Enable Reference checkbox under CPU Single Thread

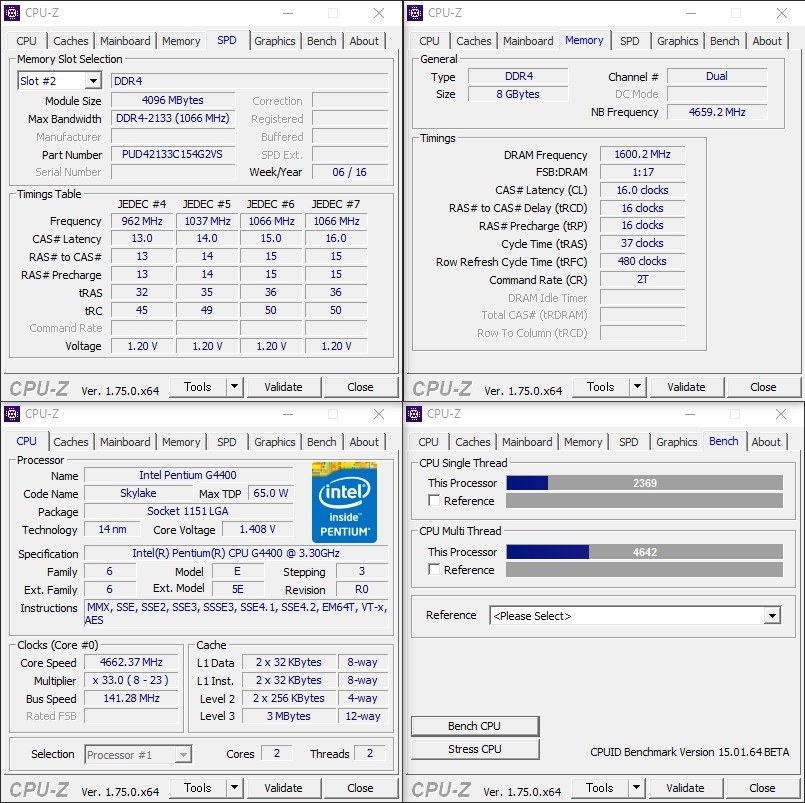(x=434, y=501)
